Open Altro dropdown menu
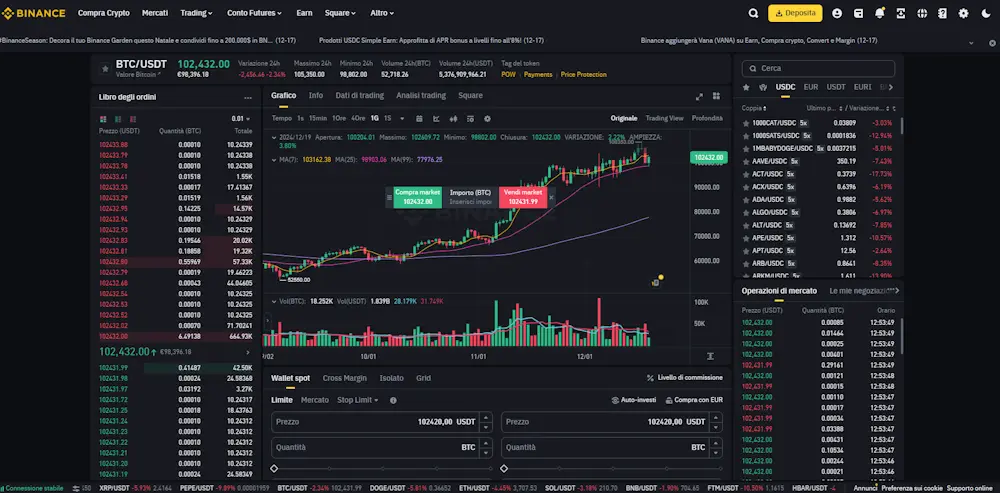 (382, 13)
